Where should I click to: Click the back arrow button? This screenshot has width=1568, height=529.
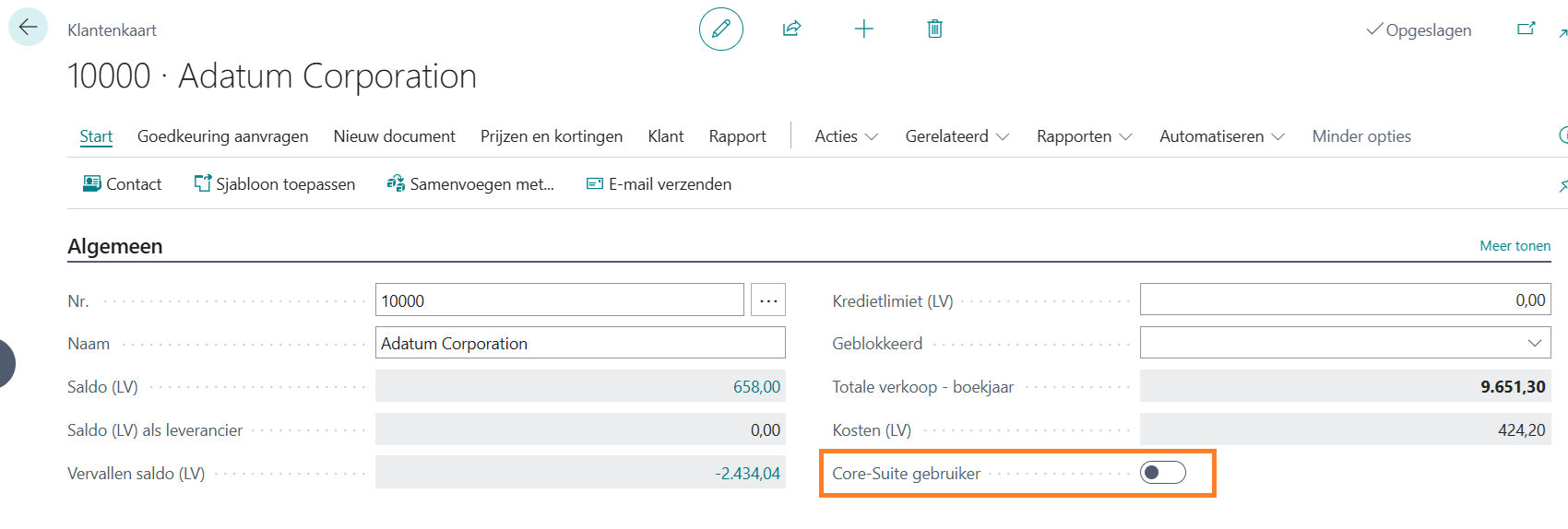[x=28, y=28]
